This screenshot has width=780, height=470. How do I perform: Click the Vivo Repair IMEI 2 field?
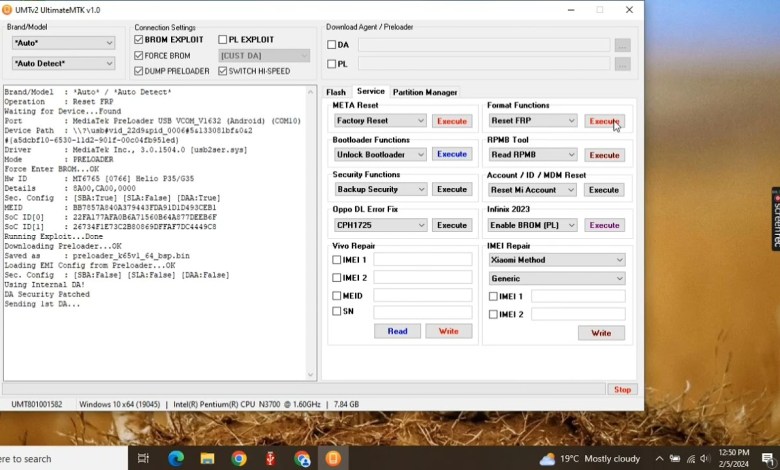(422, 277)
